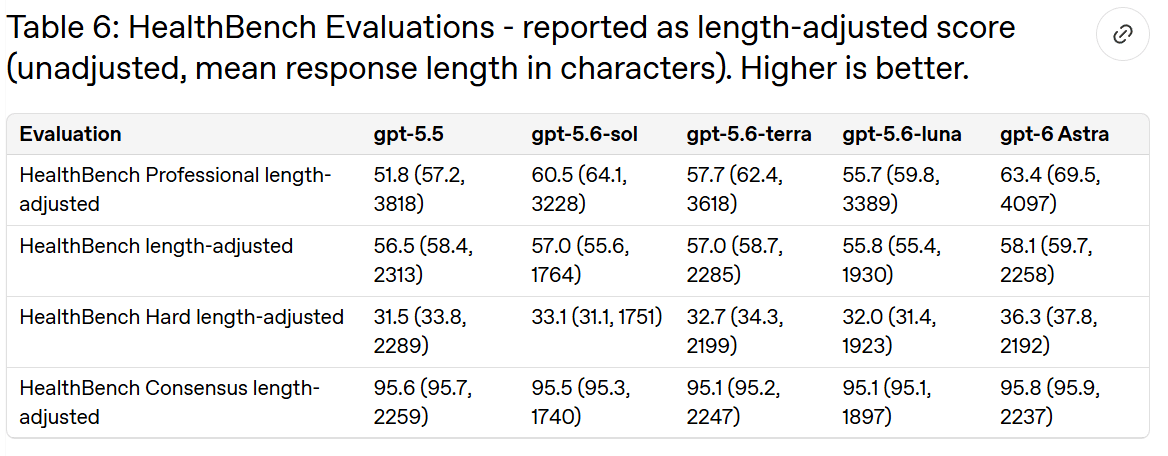The height and width of the screenshot is (456, 1168).
Task: Click the HealthBench Professional length-adjusted row label
Action: (x=175, y=189)
